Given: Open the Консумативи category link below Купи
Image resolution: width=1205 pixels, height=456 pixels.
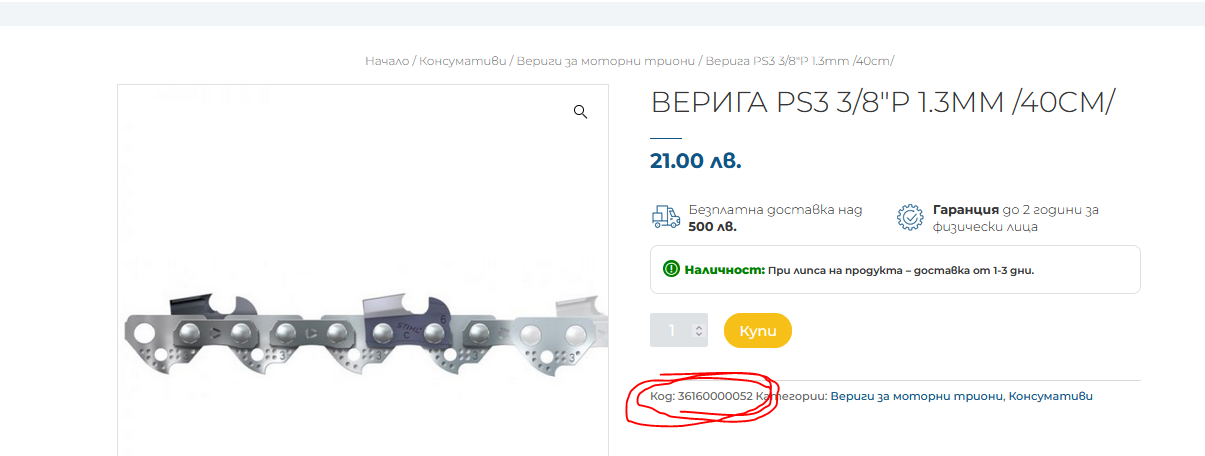Looking at the screenshot, I should [x=1051, y=396].
